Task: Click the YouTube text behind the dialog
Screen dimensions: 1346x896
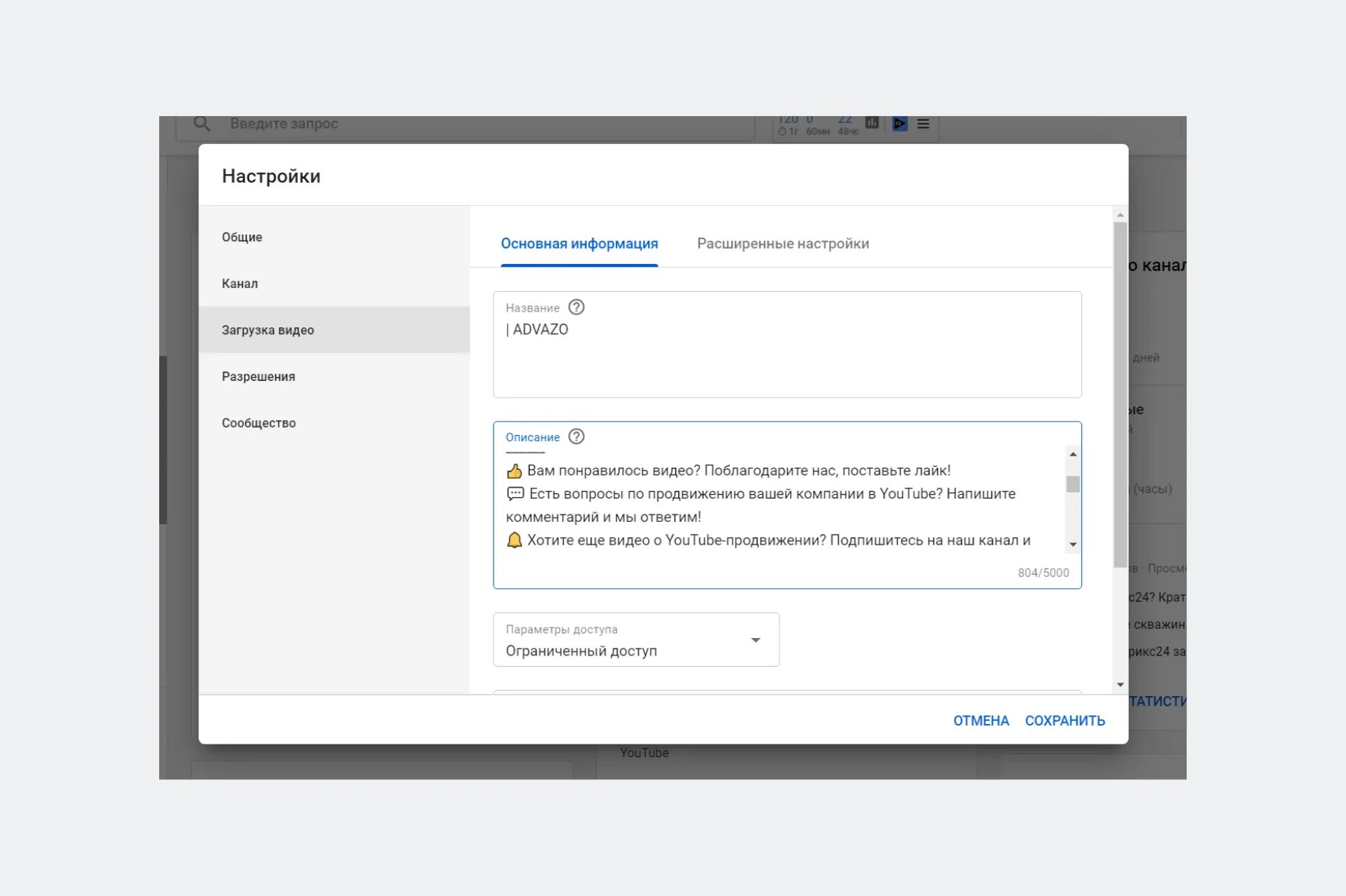Action: (644, 753)
